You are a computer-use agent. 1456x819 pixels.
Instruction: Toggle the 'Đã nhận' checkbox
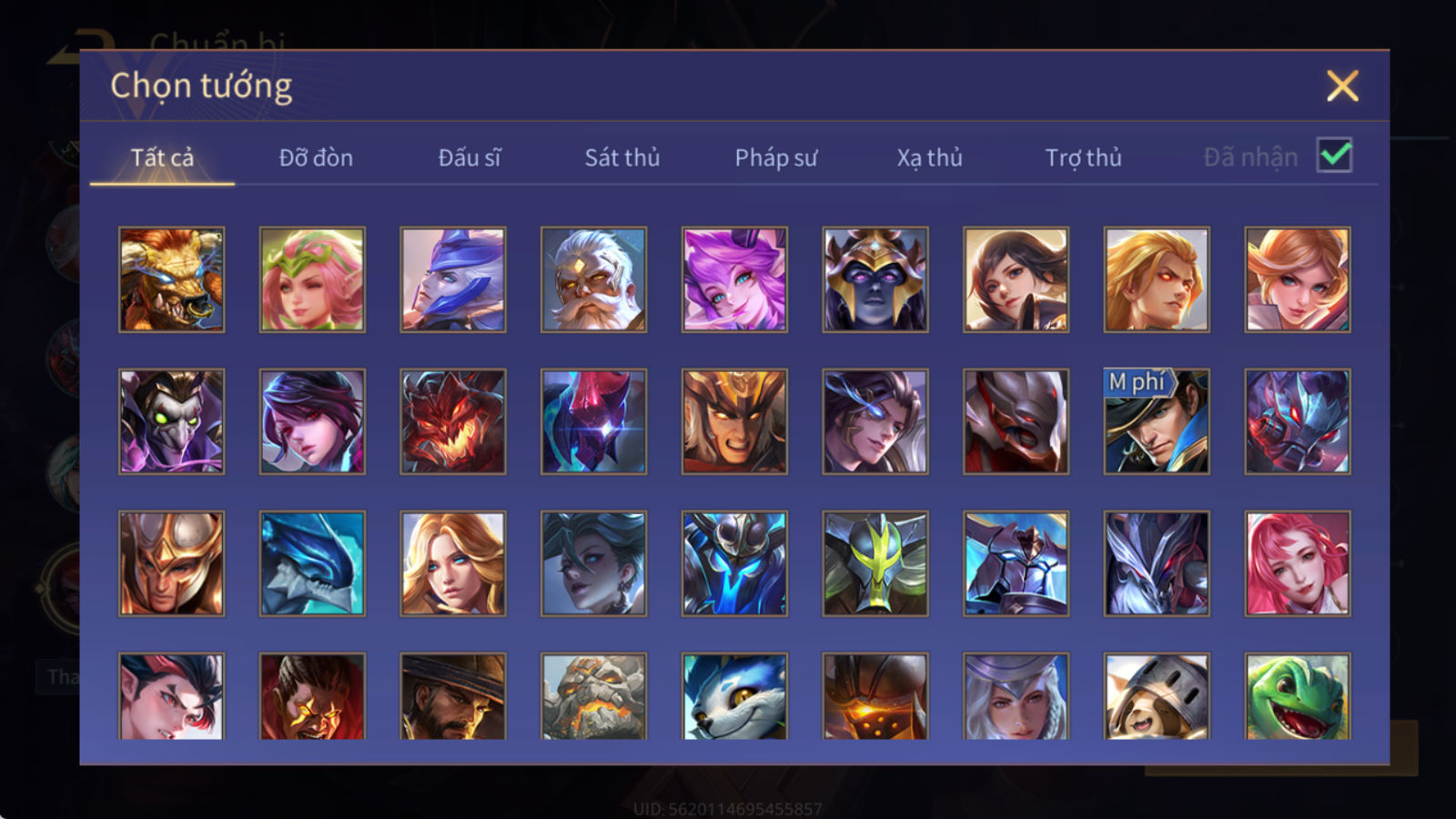point(1335,156)
